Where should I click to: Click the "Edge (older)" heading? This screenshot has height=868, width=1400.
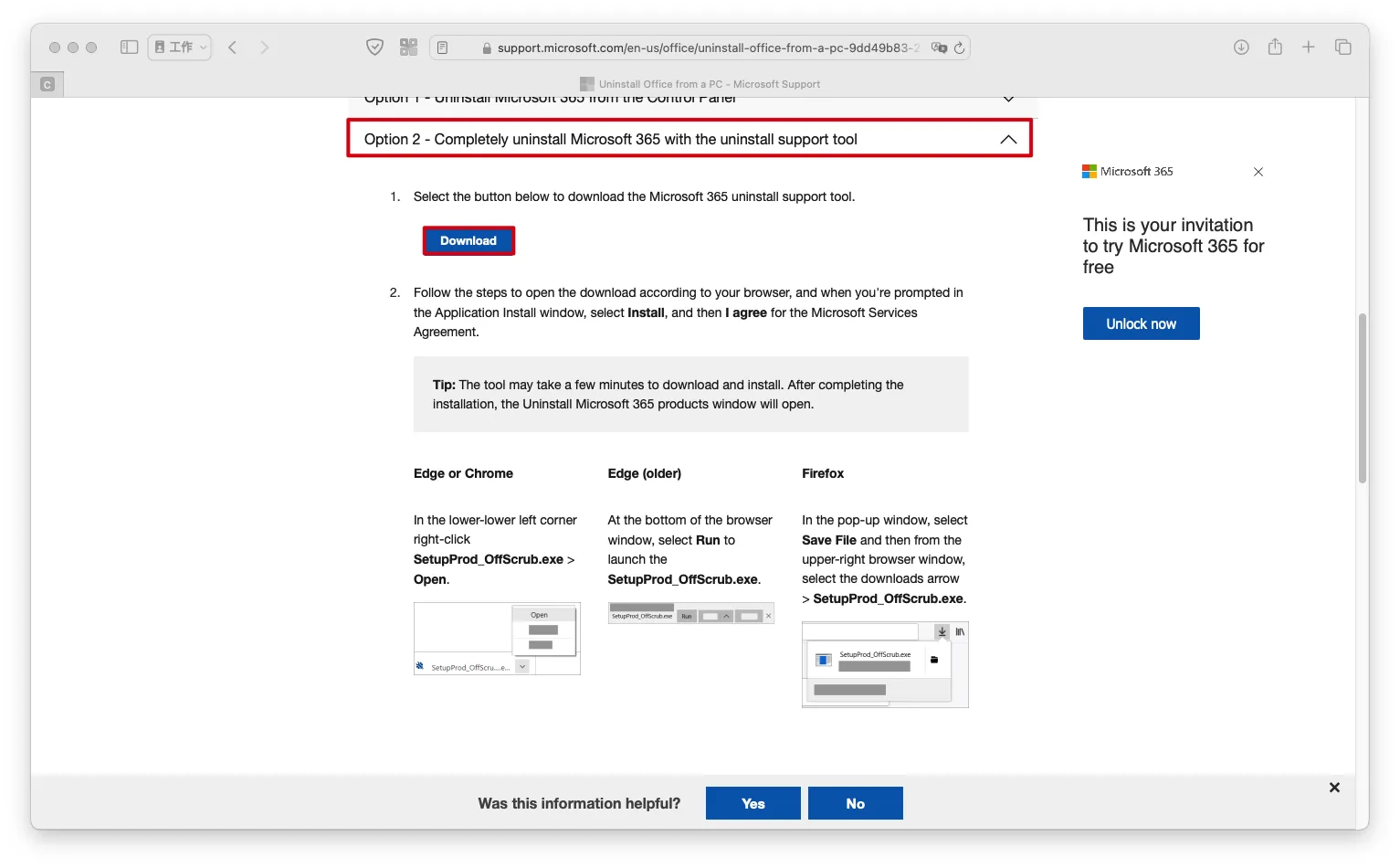[645, 473]
